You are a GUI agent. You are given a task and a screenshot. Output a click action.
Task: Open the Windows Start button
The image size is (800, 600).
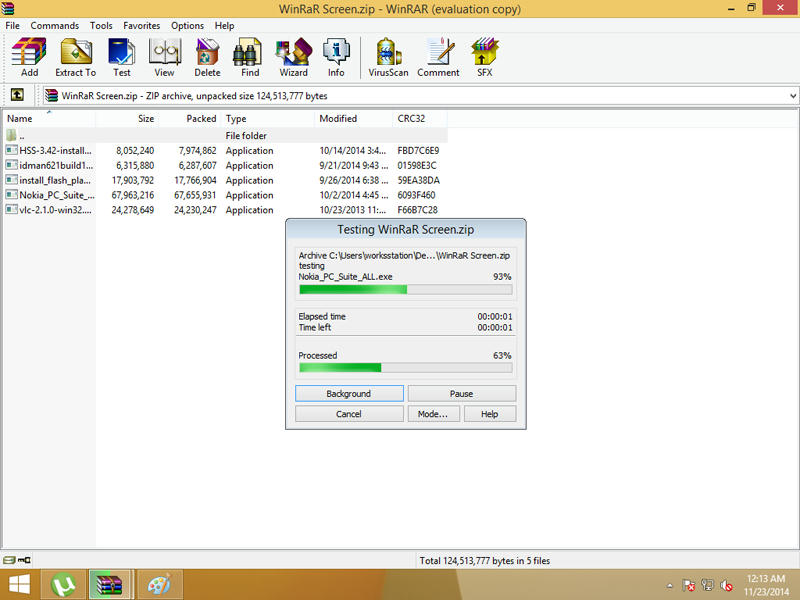[x=19, y=585]
